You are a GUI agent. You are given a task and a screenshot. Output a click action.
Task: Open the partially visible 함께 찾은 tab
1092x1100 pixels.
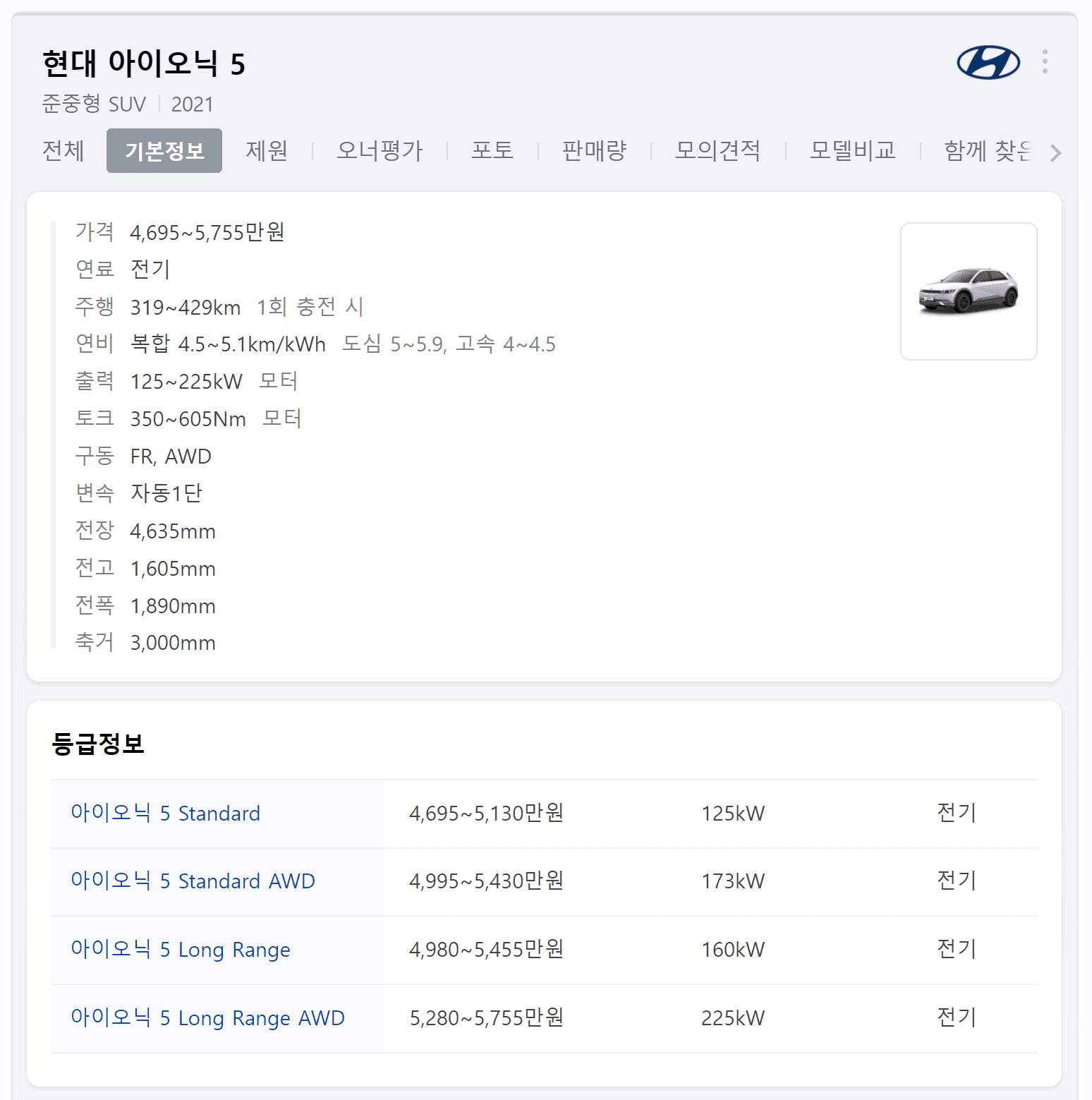pos(988,150)
